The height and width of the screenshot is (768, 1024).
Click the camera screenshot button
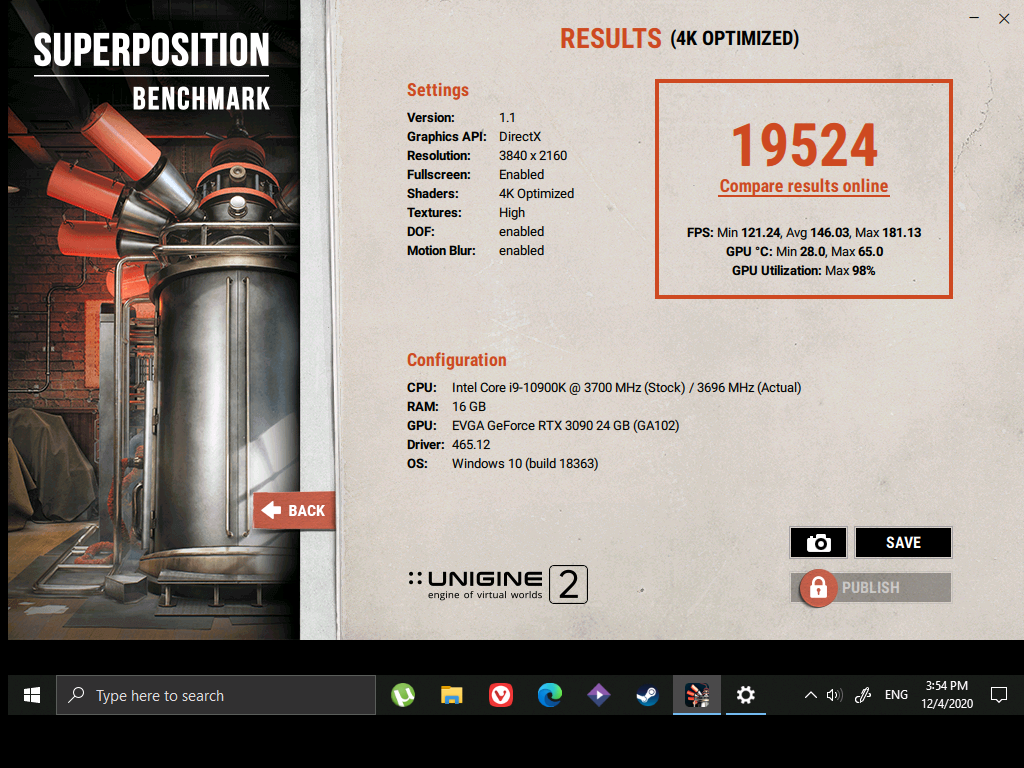click(x=818, y=543)
